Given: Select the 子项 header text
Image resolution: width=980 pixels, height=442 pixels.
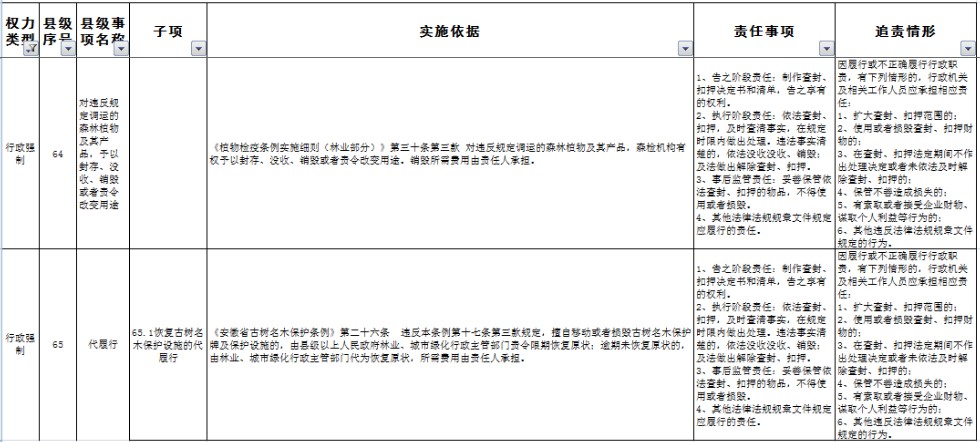Looking at the screenshot, I should tap(168, 31).
